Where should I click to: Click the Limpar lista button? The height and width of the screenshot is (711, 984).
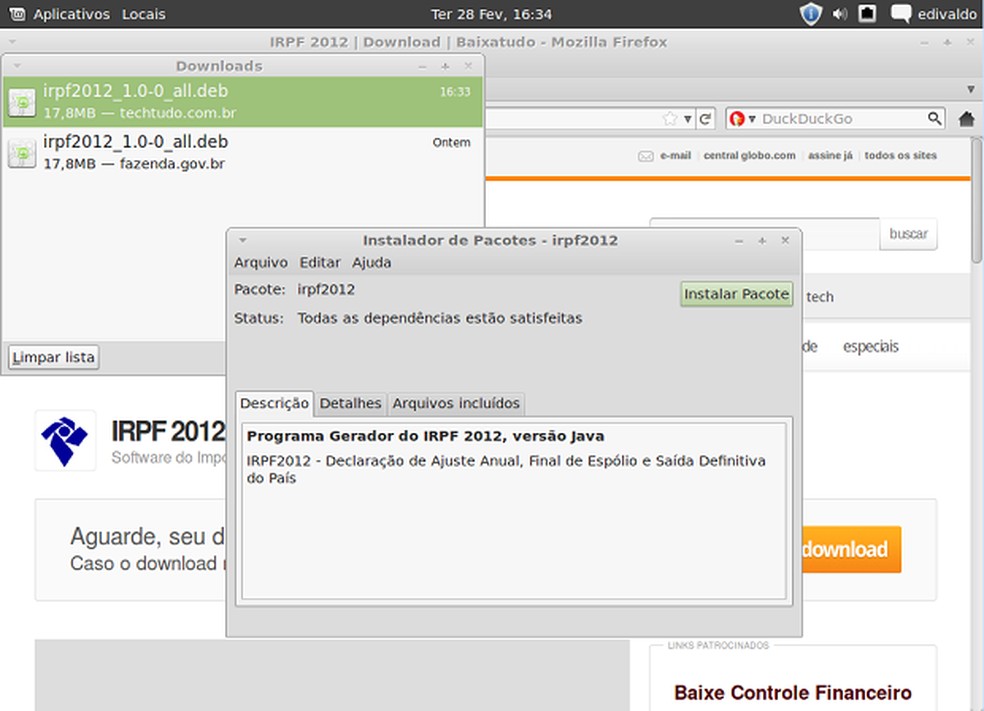(53, 357)
